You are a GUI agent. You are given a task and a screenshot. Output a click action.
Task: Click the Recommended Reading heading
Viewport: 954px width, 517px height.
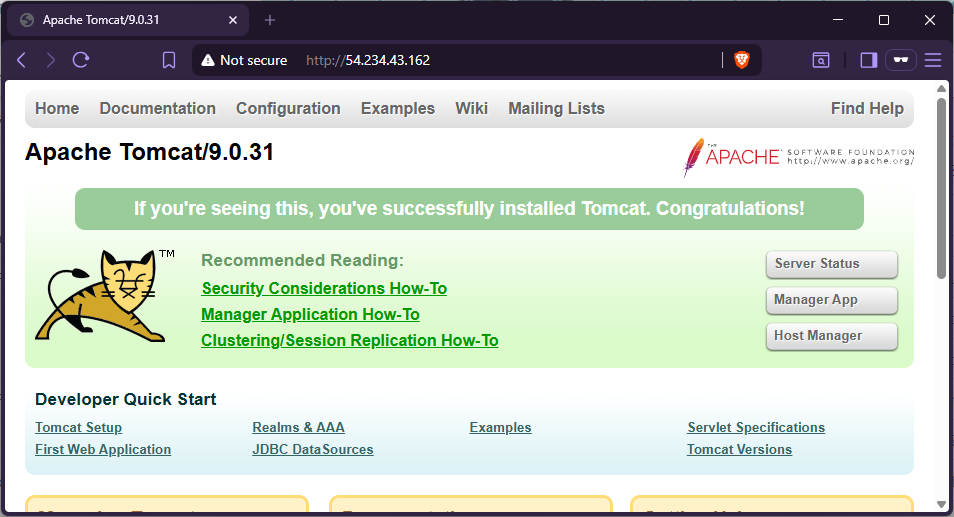302,260
